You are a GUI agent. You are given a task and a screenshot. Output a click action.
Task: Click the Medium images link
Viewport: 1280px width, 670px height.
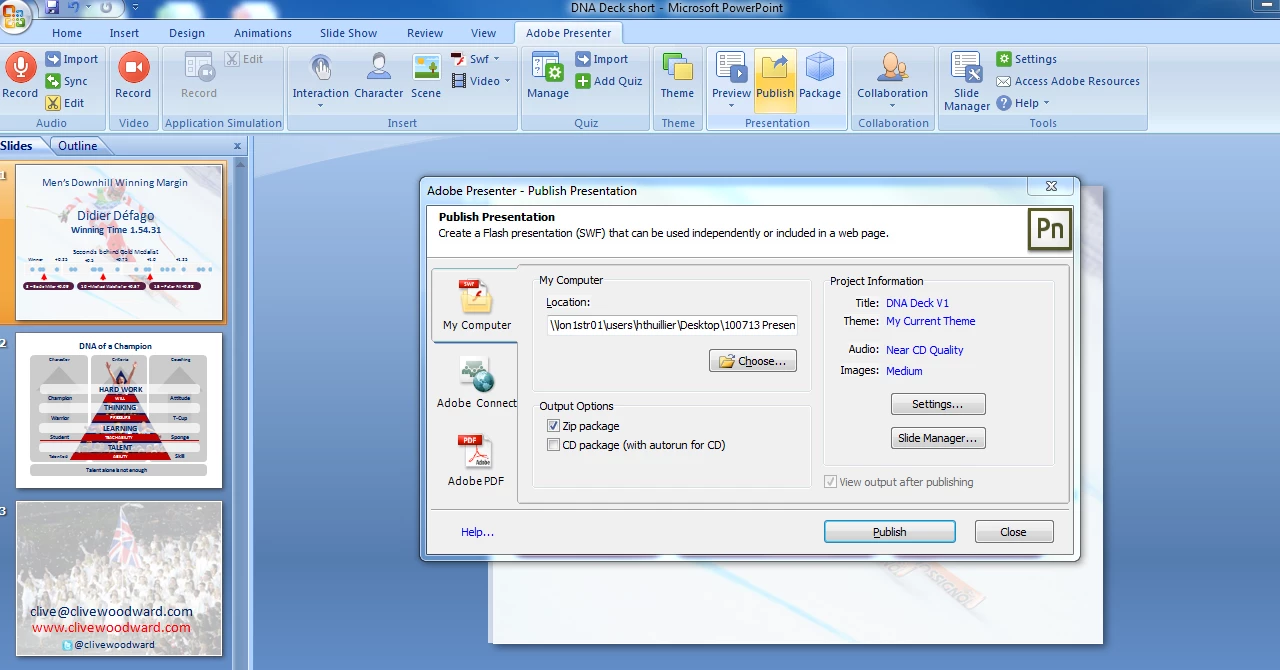904,371
